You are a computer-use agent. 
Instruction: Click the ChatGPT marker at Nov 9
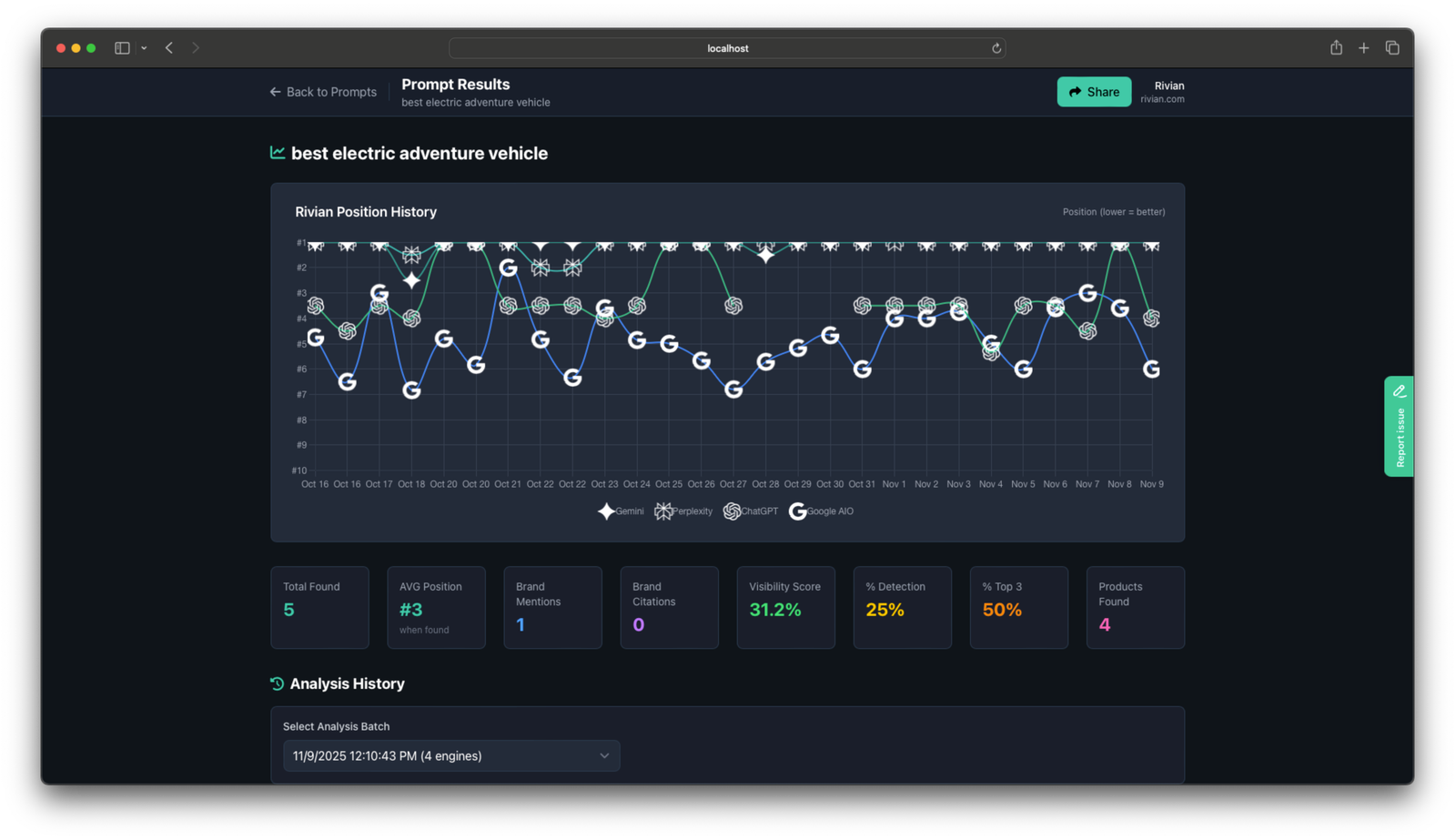(x=1151, y=318)
